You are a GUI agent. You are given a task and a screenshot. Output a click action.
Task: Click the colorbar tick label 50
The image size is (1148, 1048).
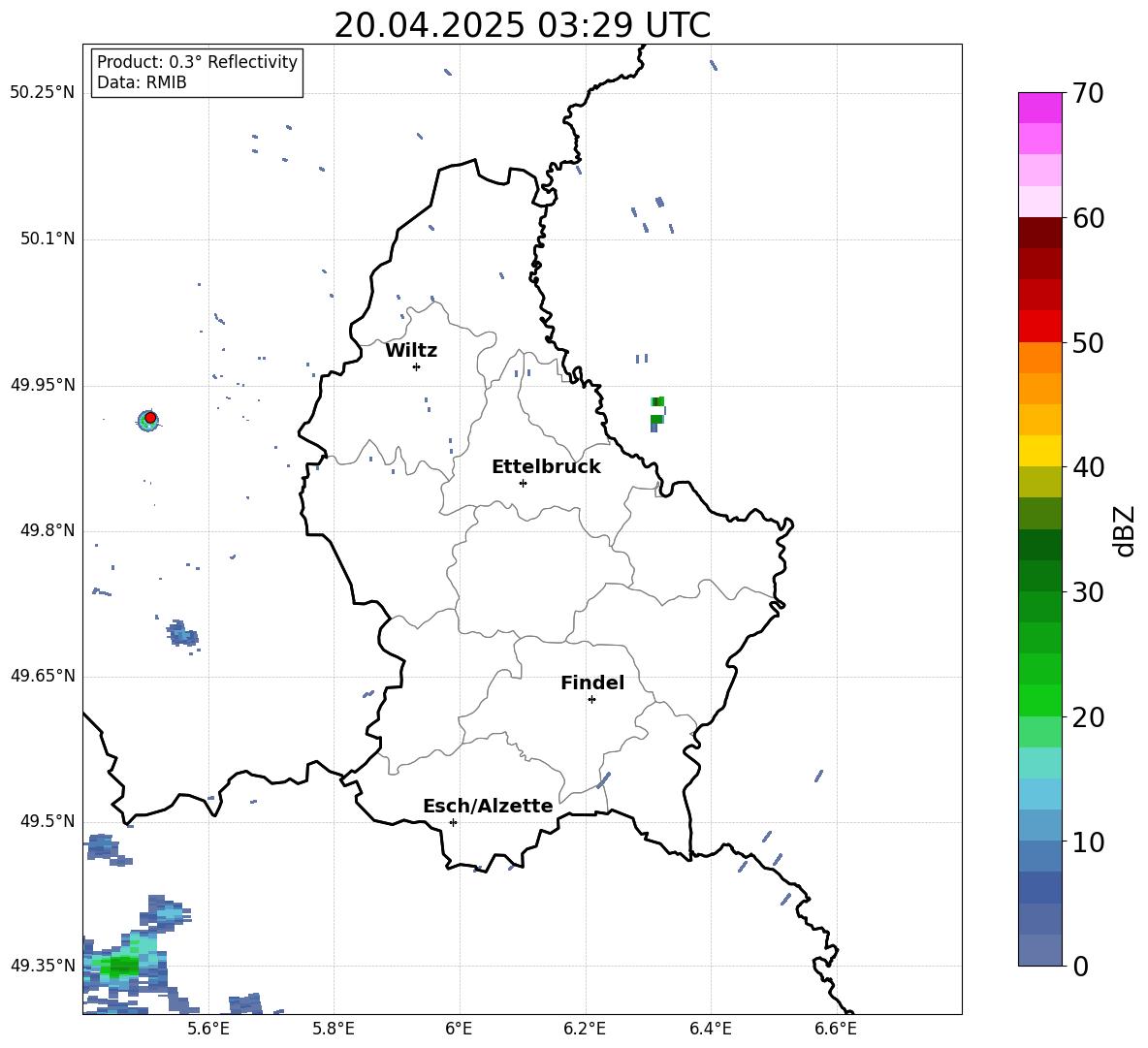(x=1088, y=342)
